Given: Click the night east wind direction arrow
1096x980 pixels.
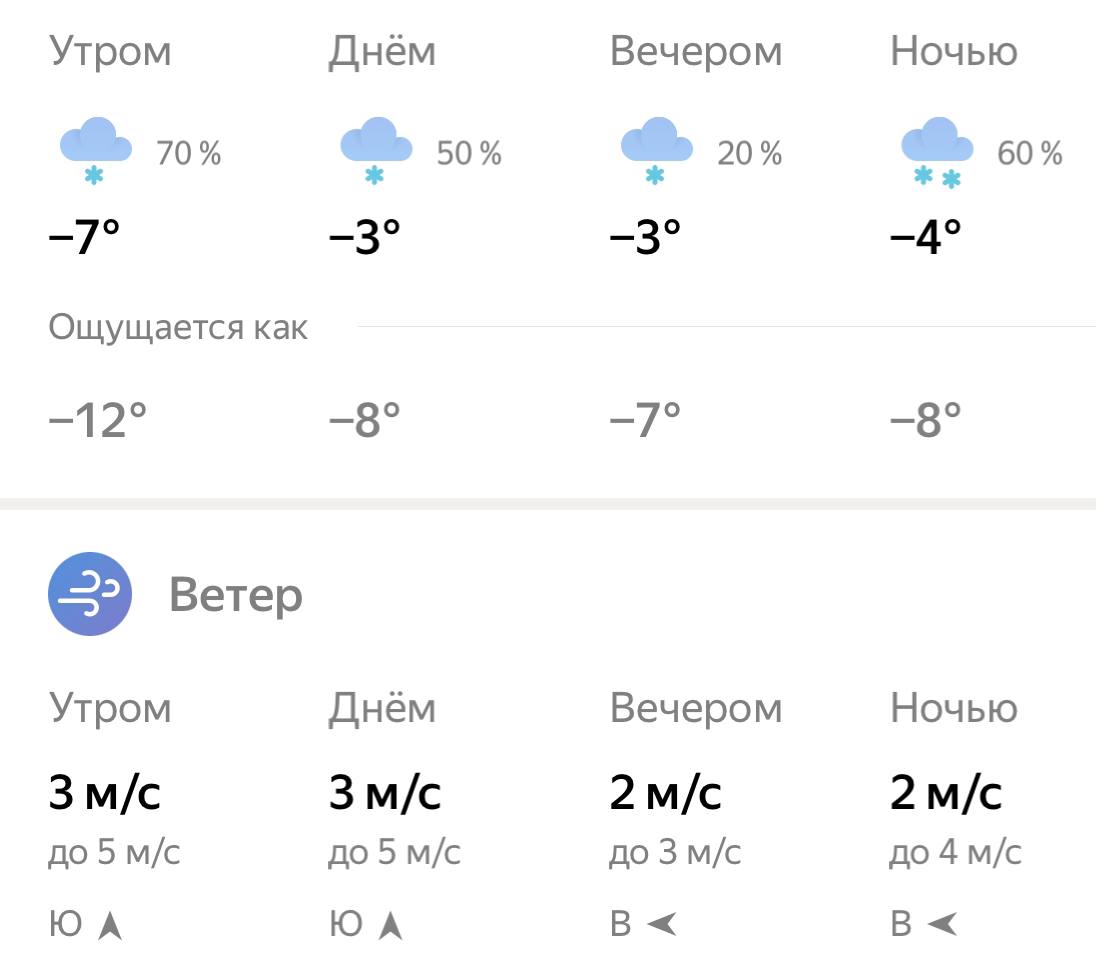Looking at the screenshot, I should (942, 925).
